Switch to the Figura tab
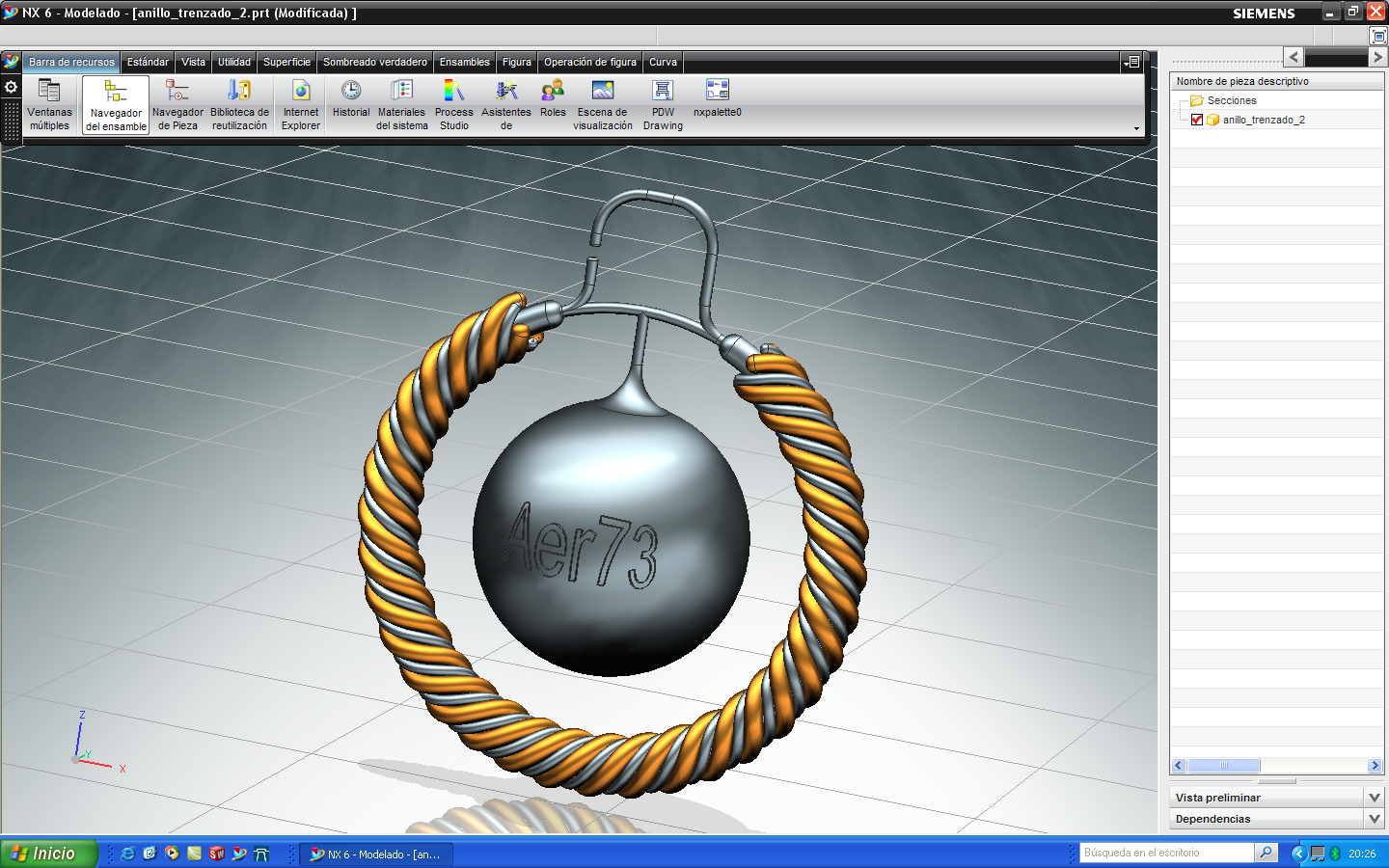 pyautogui.click(x=516, y=62)
